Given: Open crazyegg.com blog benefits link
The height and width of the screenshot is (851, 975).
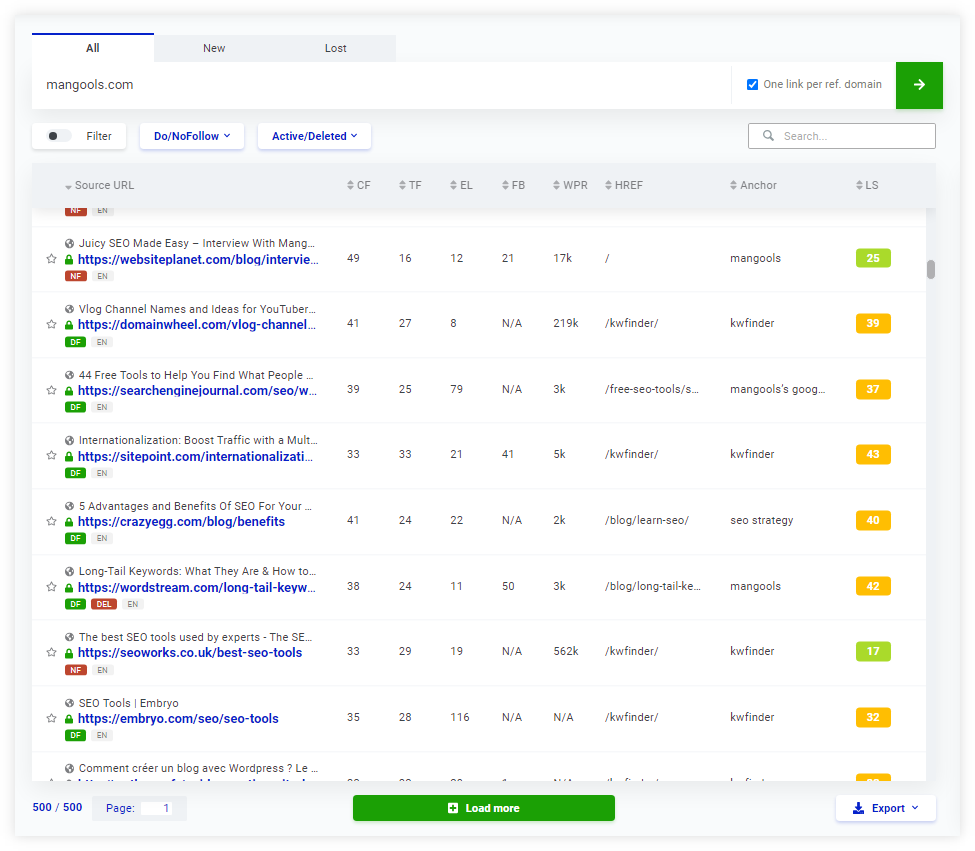Looking at the screenshot, I should pos(182,522).
